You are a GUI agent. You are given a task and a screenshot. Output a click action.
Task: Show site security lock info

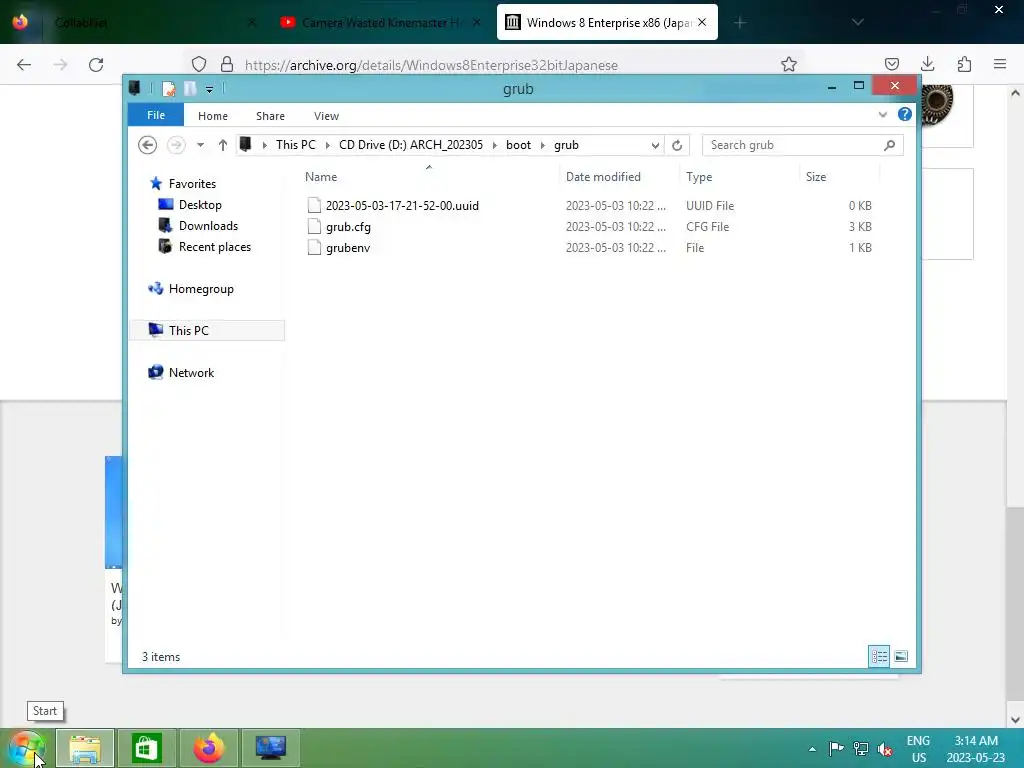(x=227, y=65)
